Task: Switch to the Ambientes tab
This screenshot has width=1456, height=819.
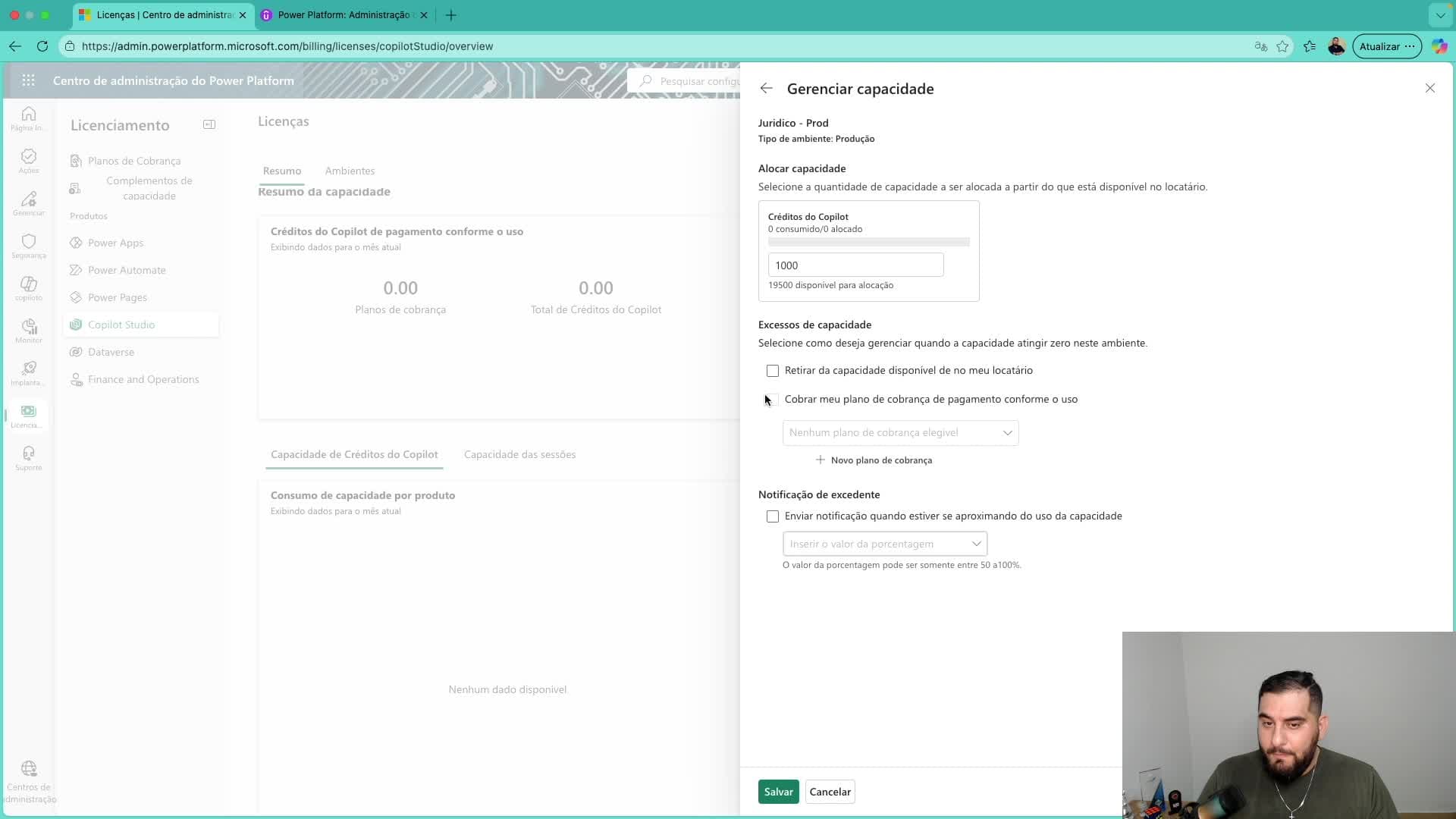Action: coord(350,171)
